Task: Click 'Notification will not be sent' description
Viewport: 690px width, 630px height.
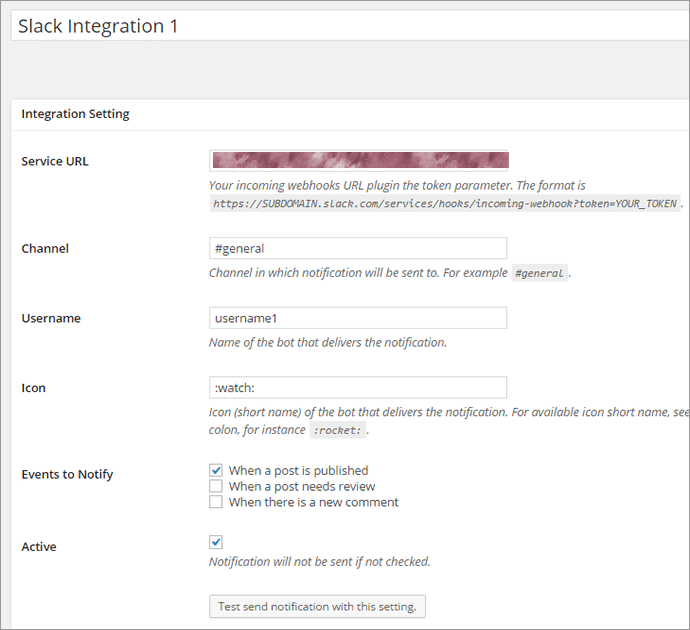Action: [x=319, y=562]
